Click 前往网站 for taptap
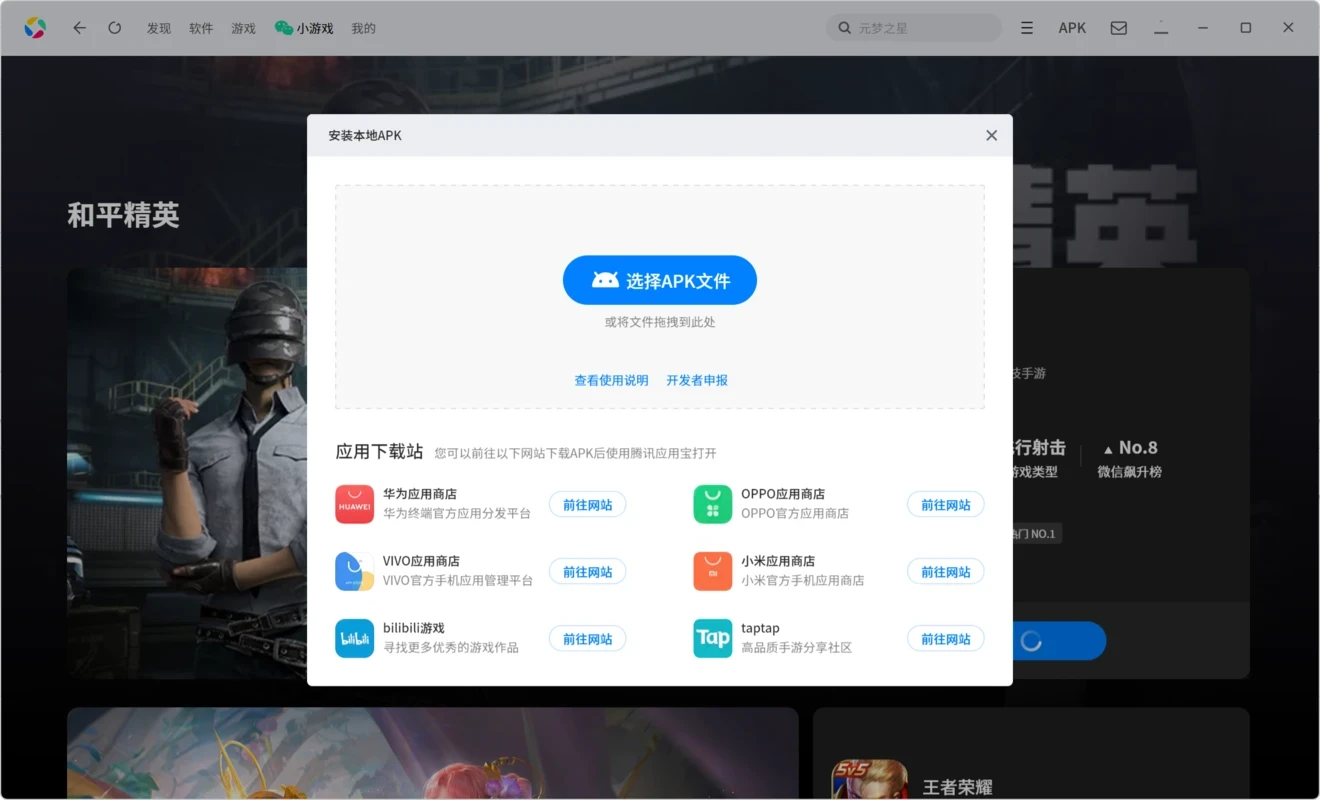This screenshot has height=800, width=1320. click(x=946, y=638)
